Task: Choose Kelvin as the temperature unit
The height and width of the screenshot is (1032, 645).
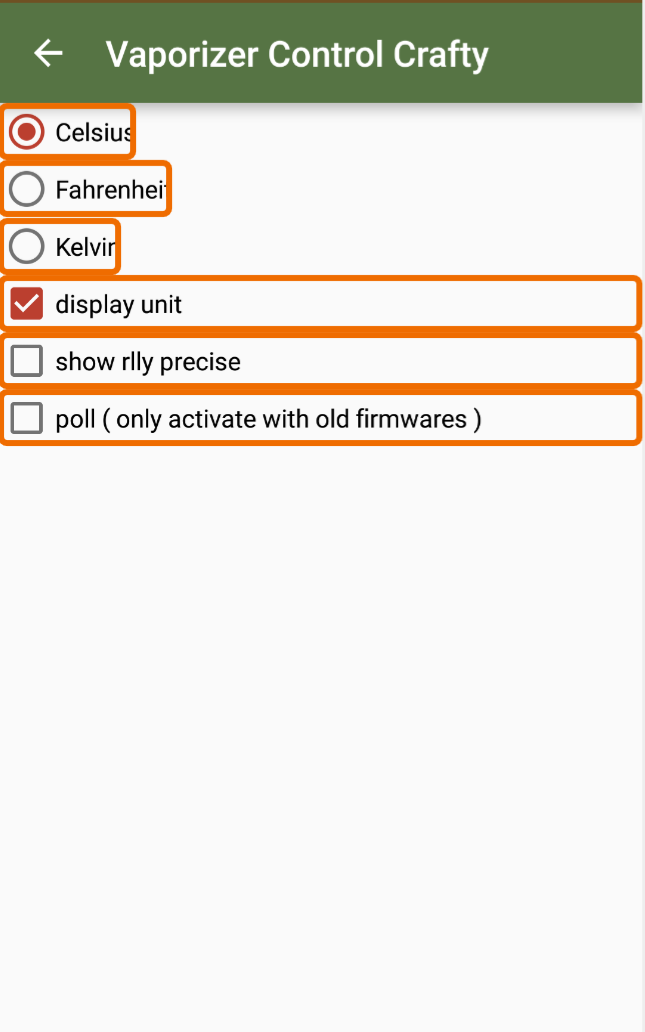Action: 26,246
